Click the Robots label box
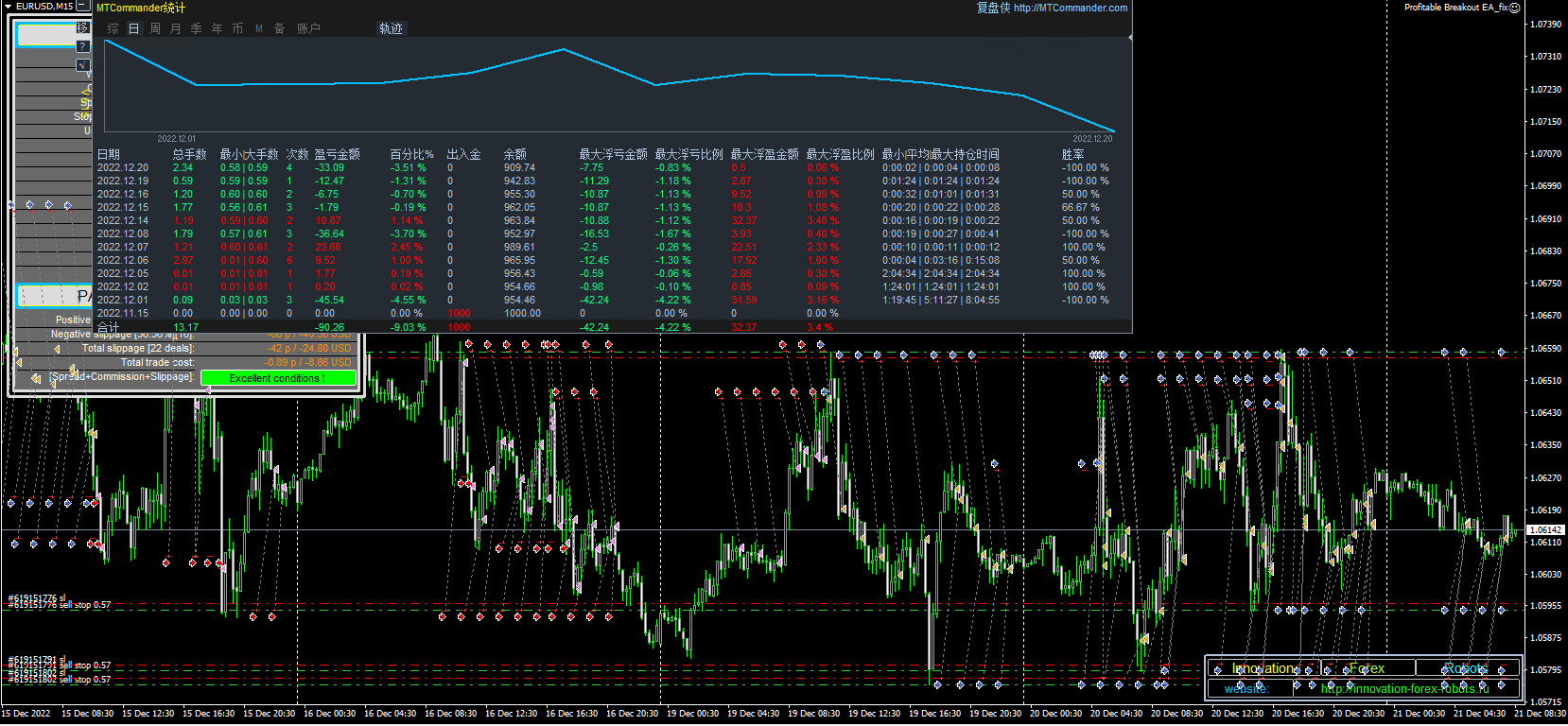 1467,668
